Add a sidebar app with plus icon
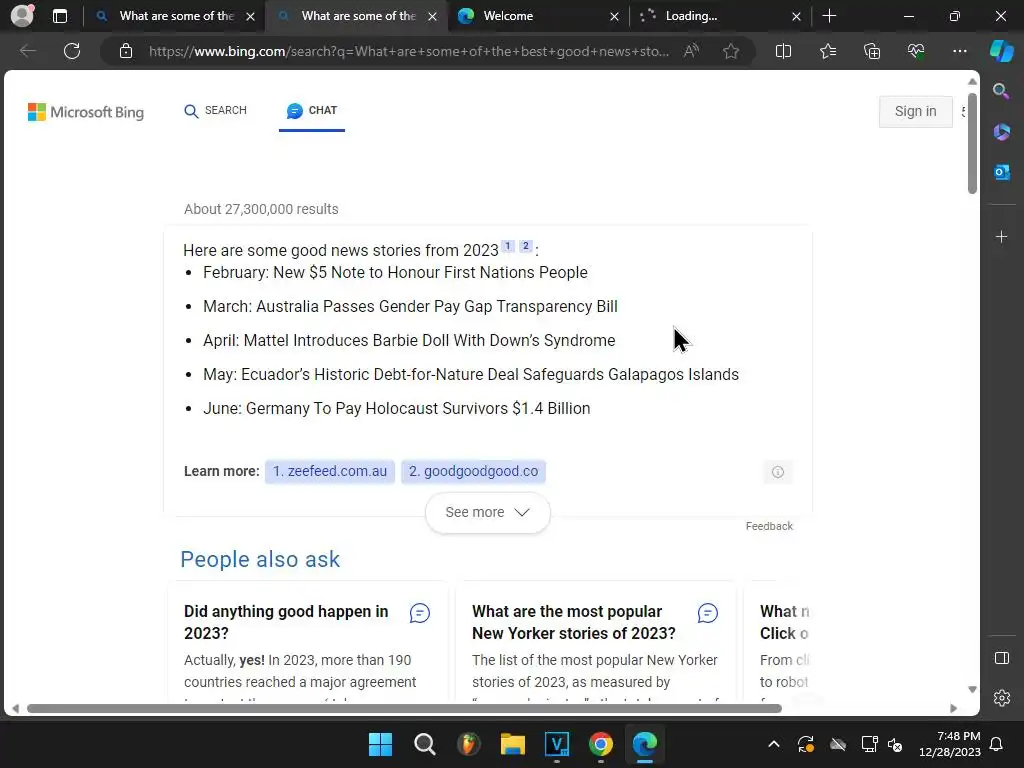 (x=1001, y=236)
